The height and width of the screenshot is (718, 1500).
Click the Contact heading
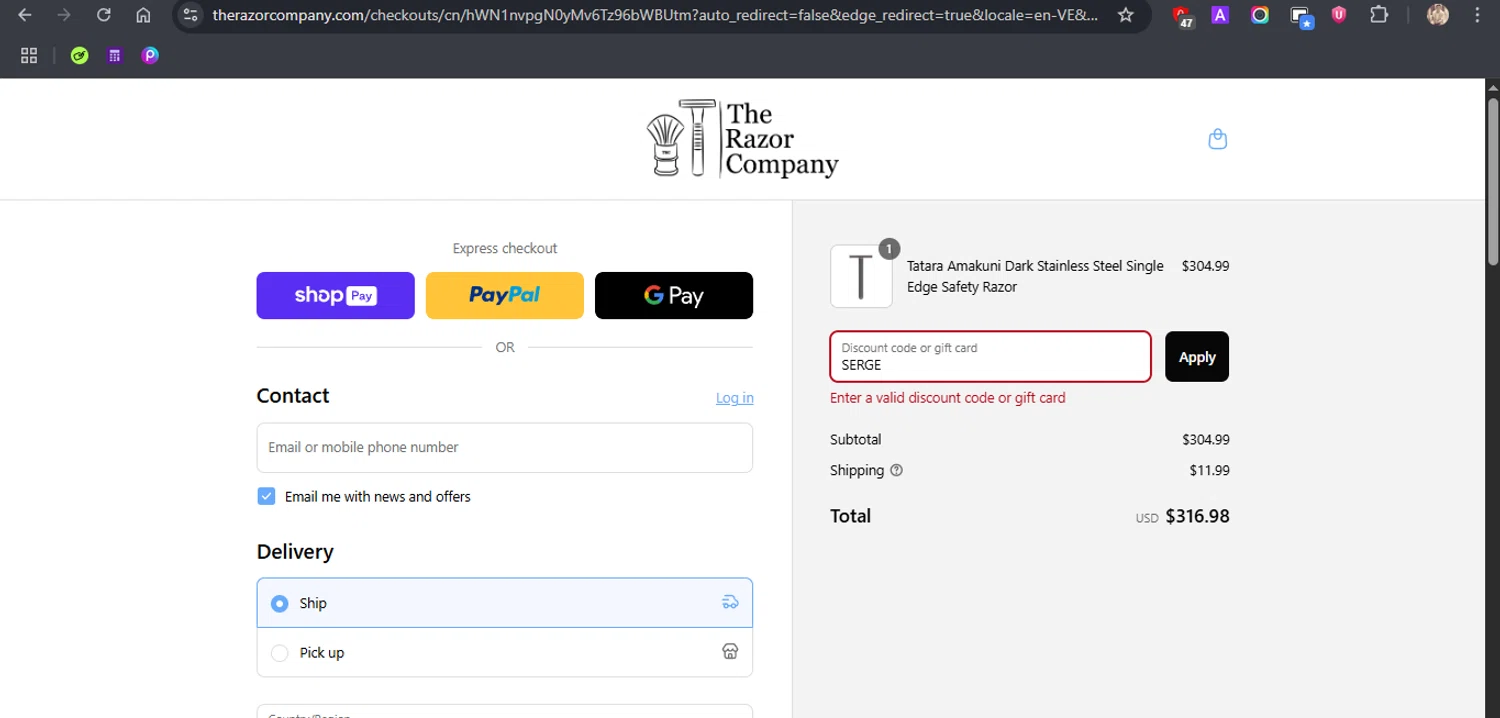[x=293, y=396]
